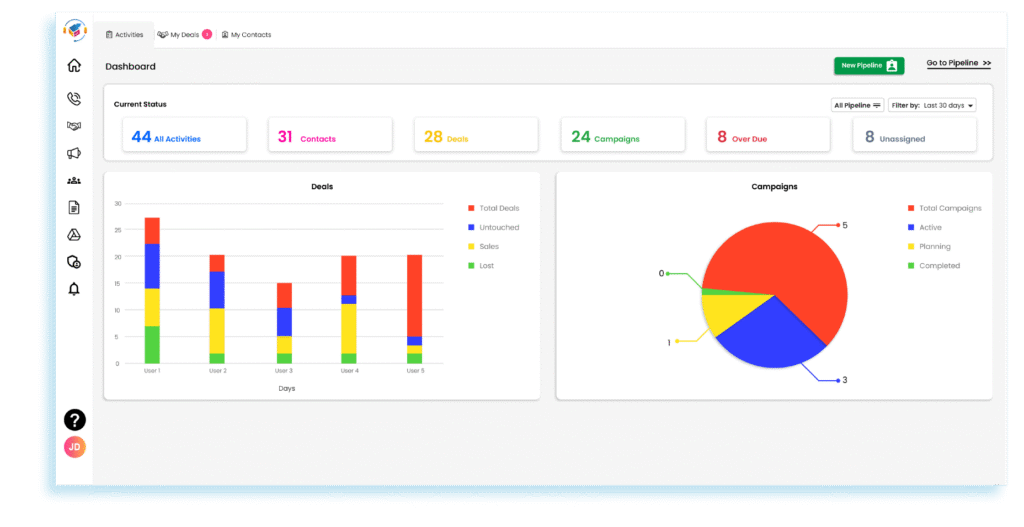Click the User 3 stacked bar
Viewport: 1024px width, 527px height.
click(x=284, y=323)
